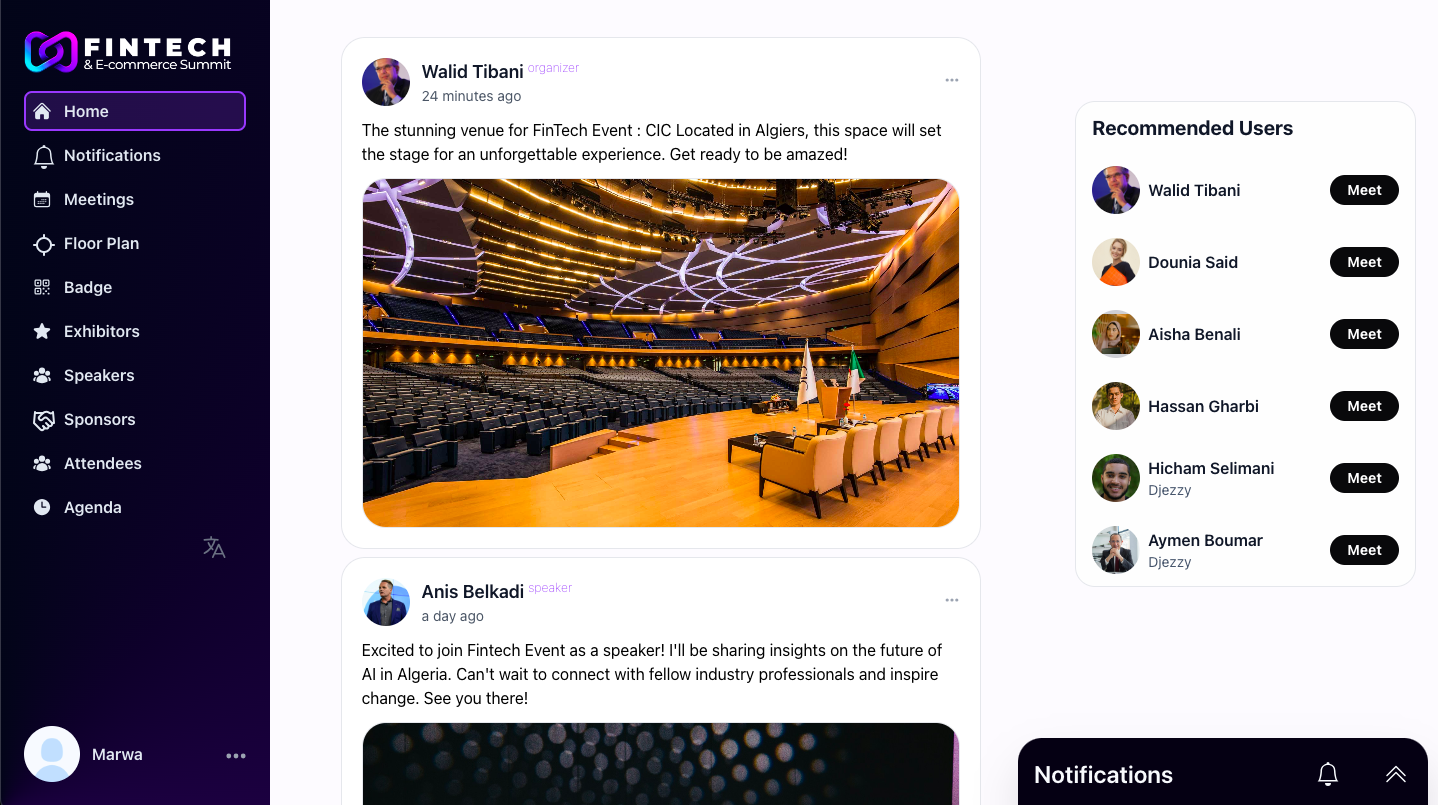Open the Sponsors handshake icon
1438x805 pixels.
43,420
